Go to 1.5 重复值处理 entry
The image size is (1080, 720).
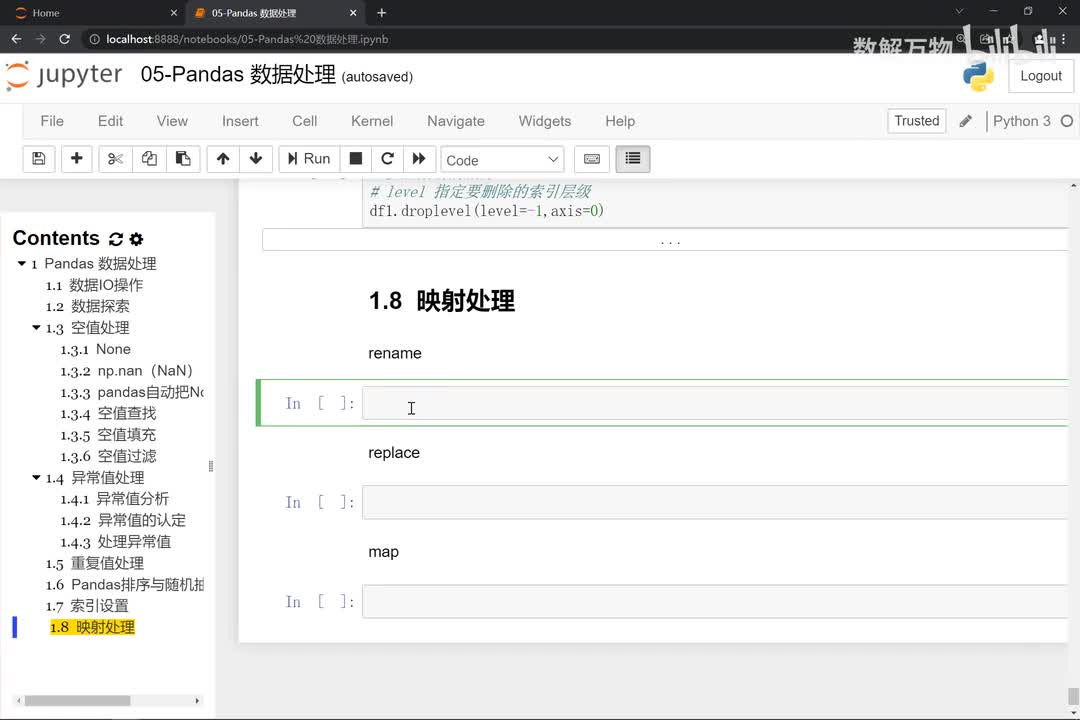(x=94, y=563)
